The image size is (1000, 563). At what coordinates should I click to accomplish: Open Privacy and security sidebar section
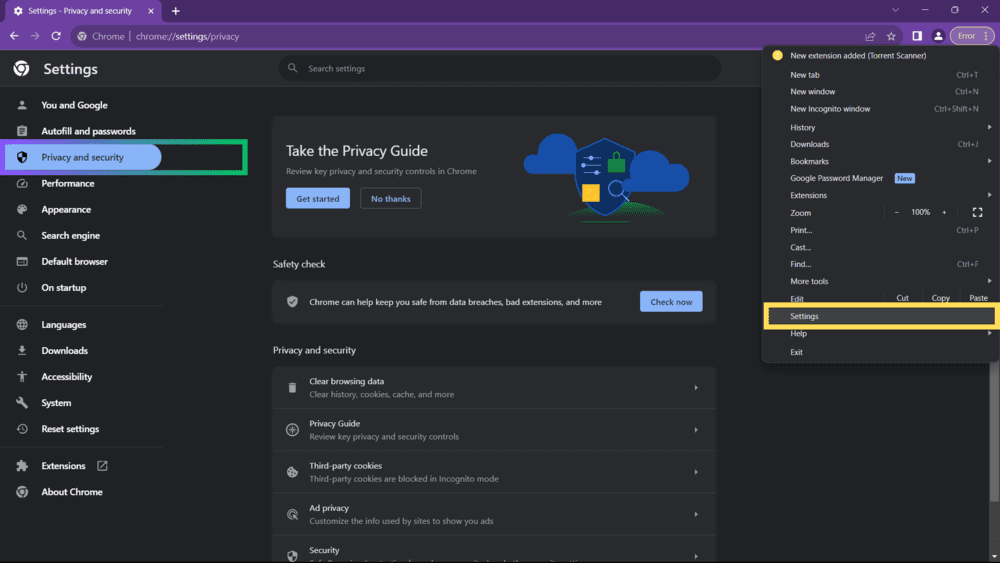[83, 157]
